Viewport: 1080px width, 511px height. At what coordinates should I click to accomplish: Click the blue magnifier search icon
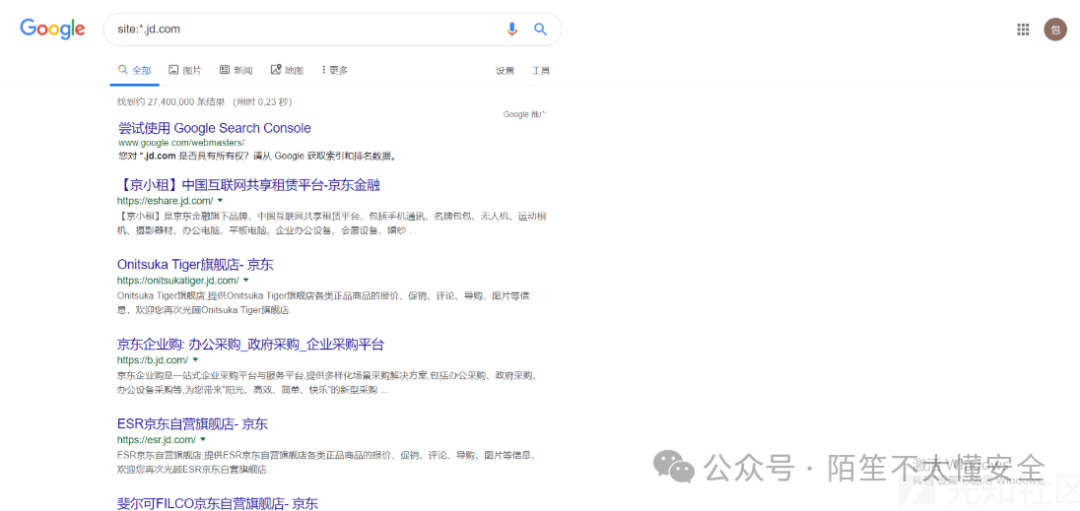tap(541, 29)
